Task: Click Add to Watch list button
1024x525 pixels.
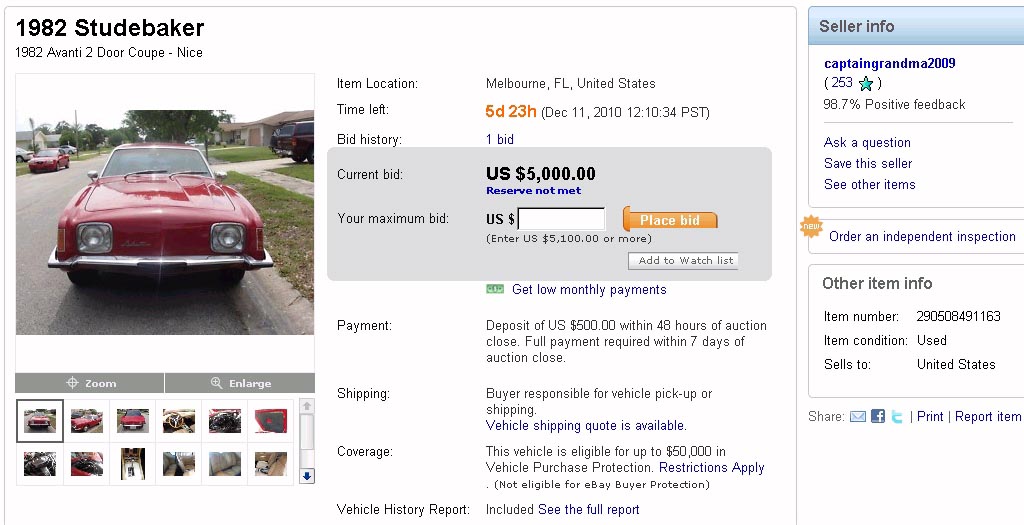Action: coord(684,261)
